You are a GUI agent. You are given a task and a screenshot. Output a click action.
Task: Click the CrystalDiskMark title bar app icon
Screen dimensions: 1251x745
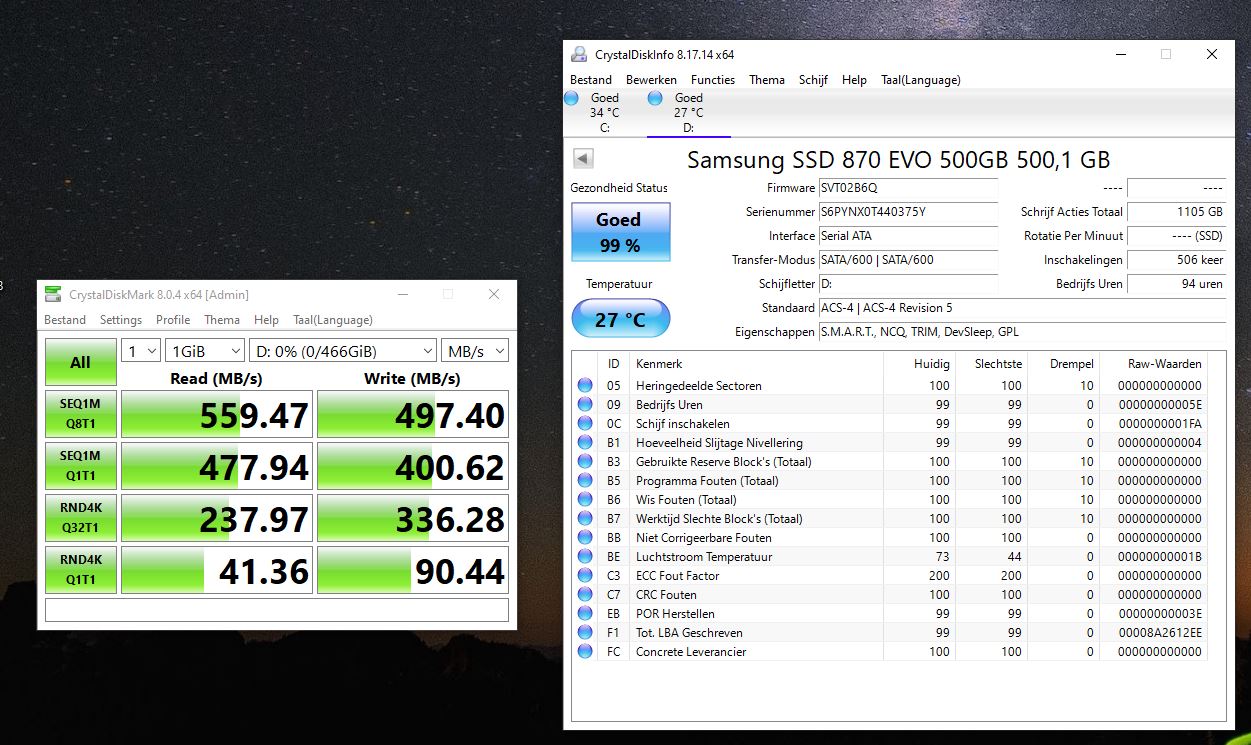point(53,294)
